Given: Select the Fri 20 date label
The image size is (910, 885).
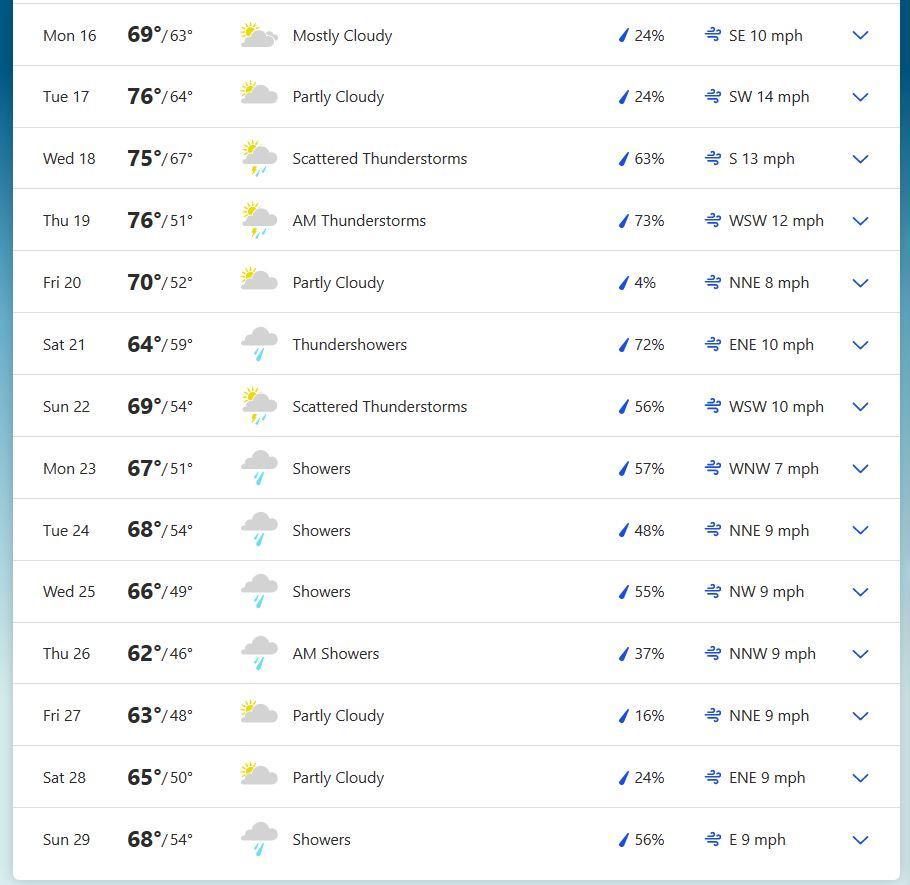Looking at the screenshot, I should [62, 283].
